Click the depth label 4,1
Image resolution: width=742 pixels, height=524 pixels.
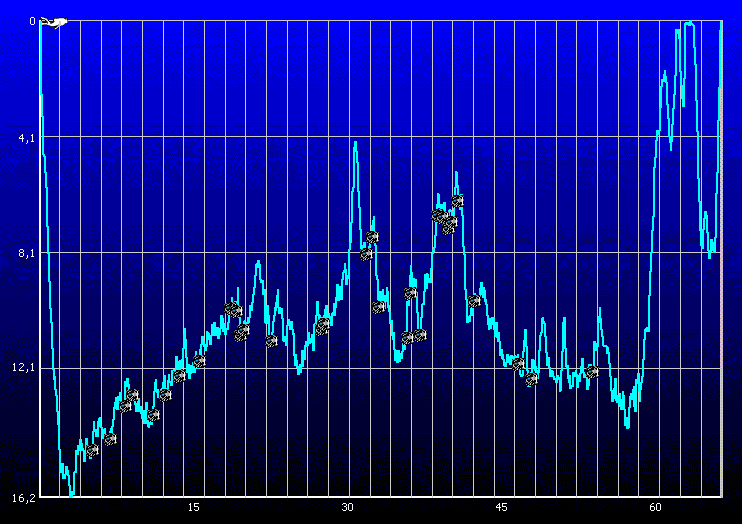coord(26,138)
